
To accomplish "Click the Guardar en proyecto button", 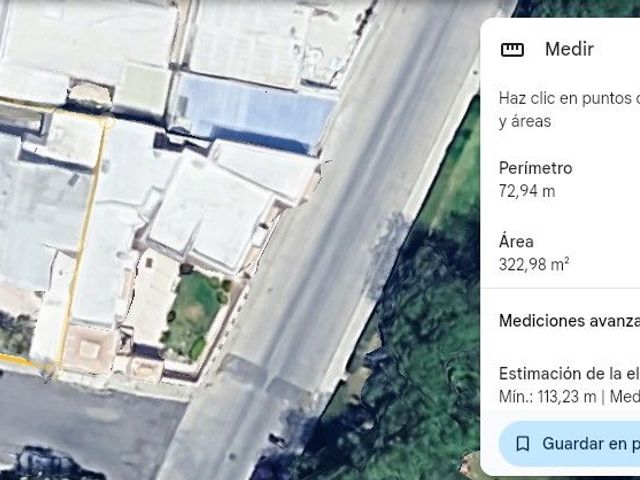I will tap(569, 444).
